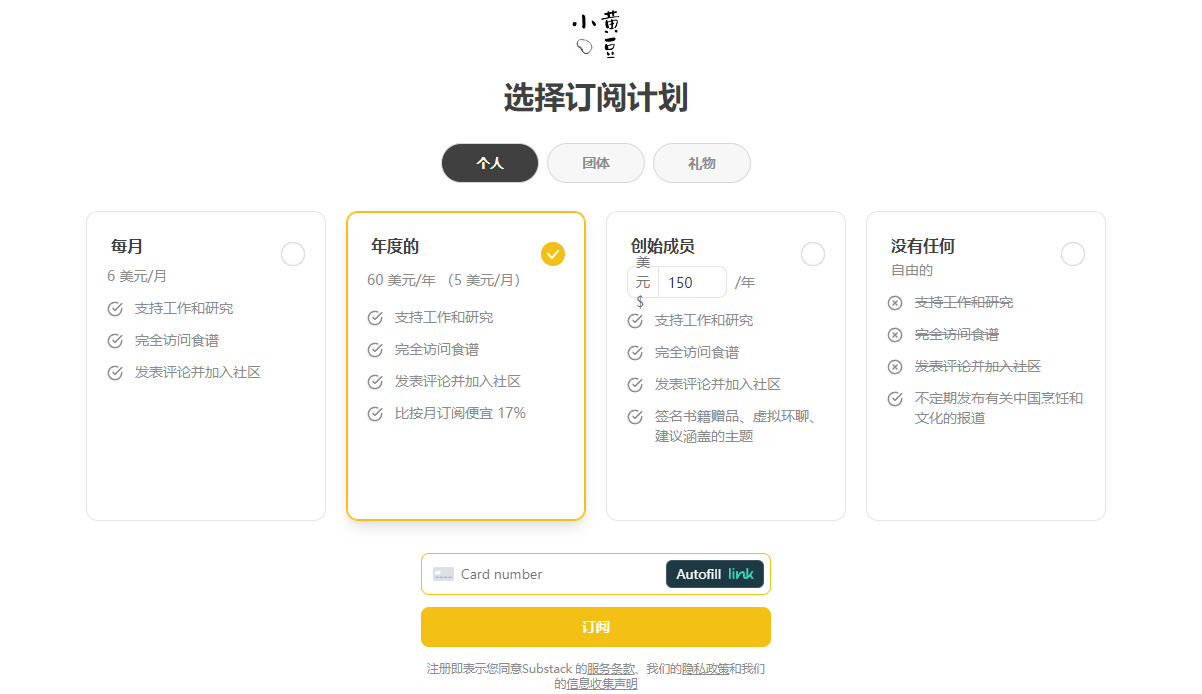Switch to the 礼物 tab

pyautogui.click(x=702, y=163)
